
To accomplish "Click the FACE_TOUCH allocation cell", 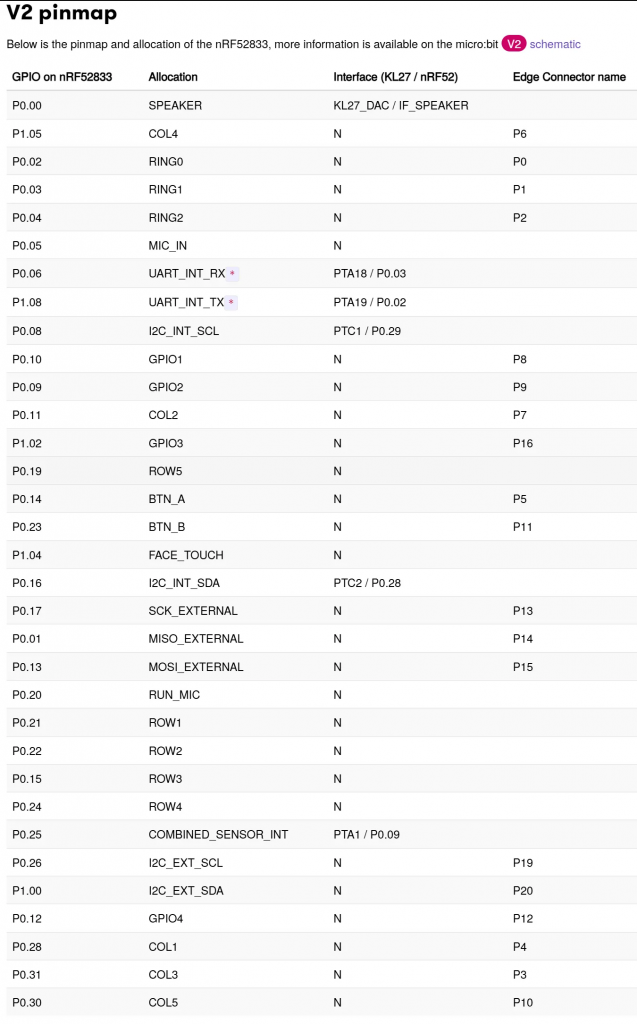I will click(x=186, y=555).
